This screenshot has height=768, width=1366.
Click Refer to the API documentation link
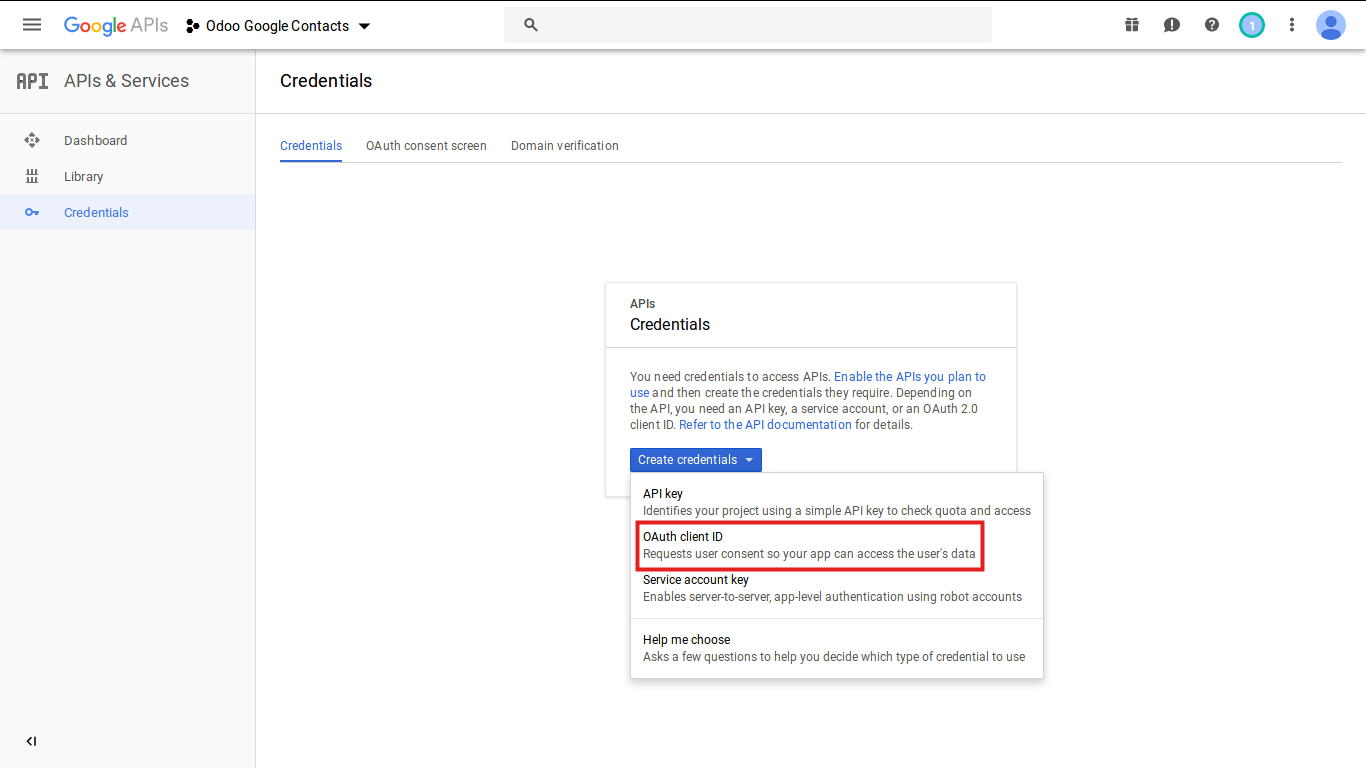point(765,425)
